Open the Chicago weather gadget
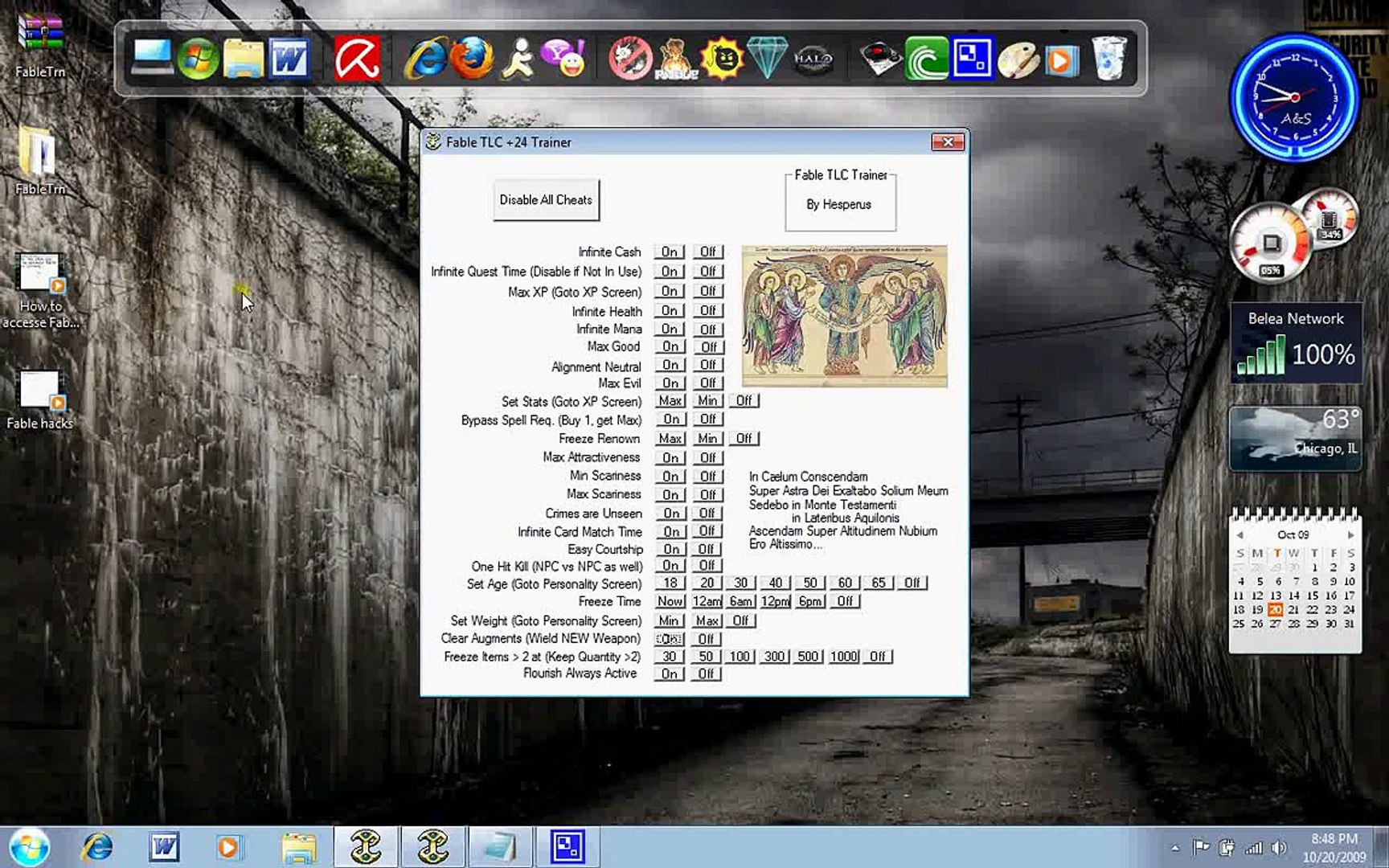The width and height of the screenshot is (1389, 868). point(1295,438)
